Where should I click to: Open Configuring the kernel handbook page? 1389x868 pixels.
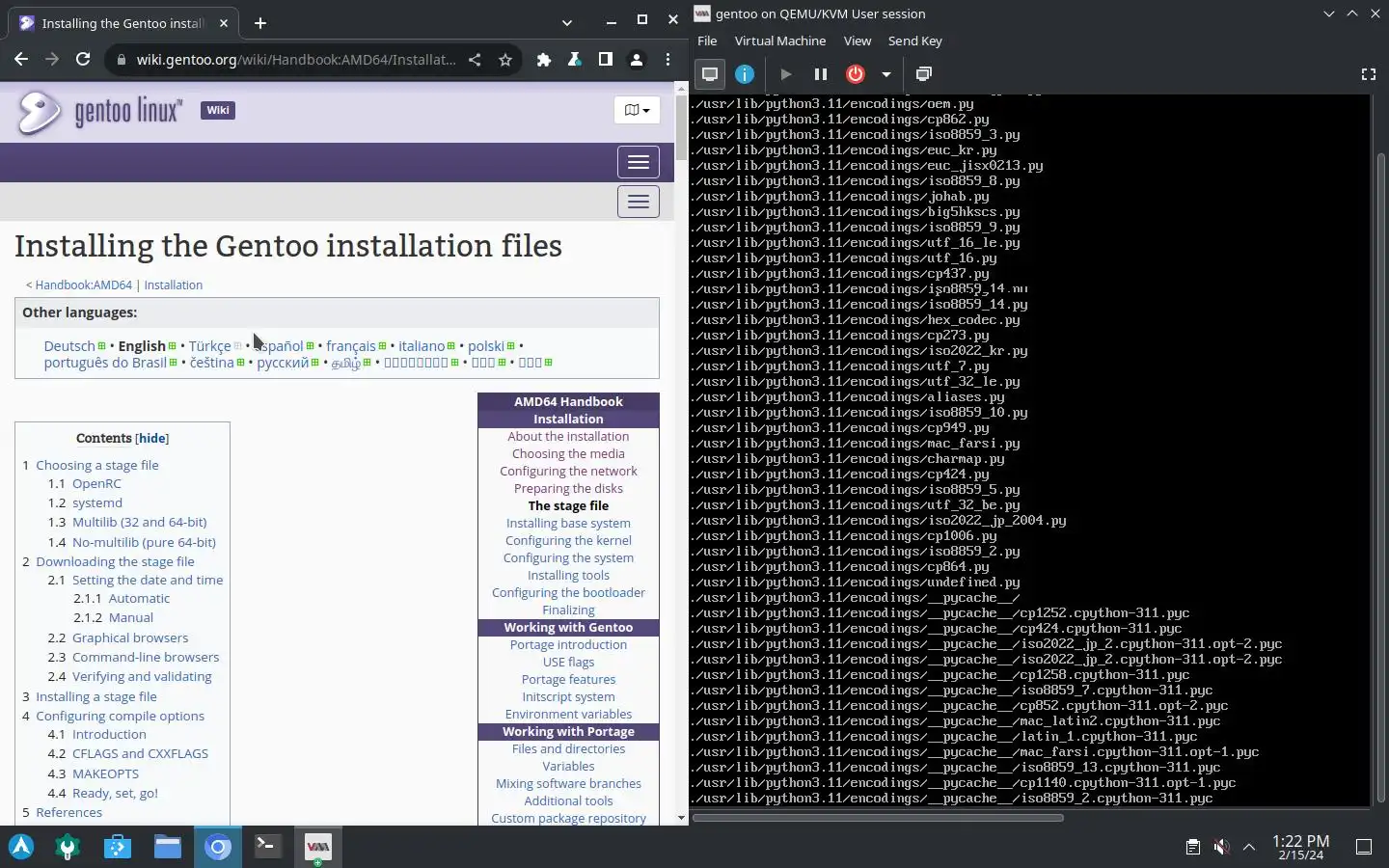click(x=568, y=541)
